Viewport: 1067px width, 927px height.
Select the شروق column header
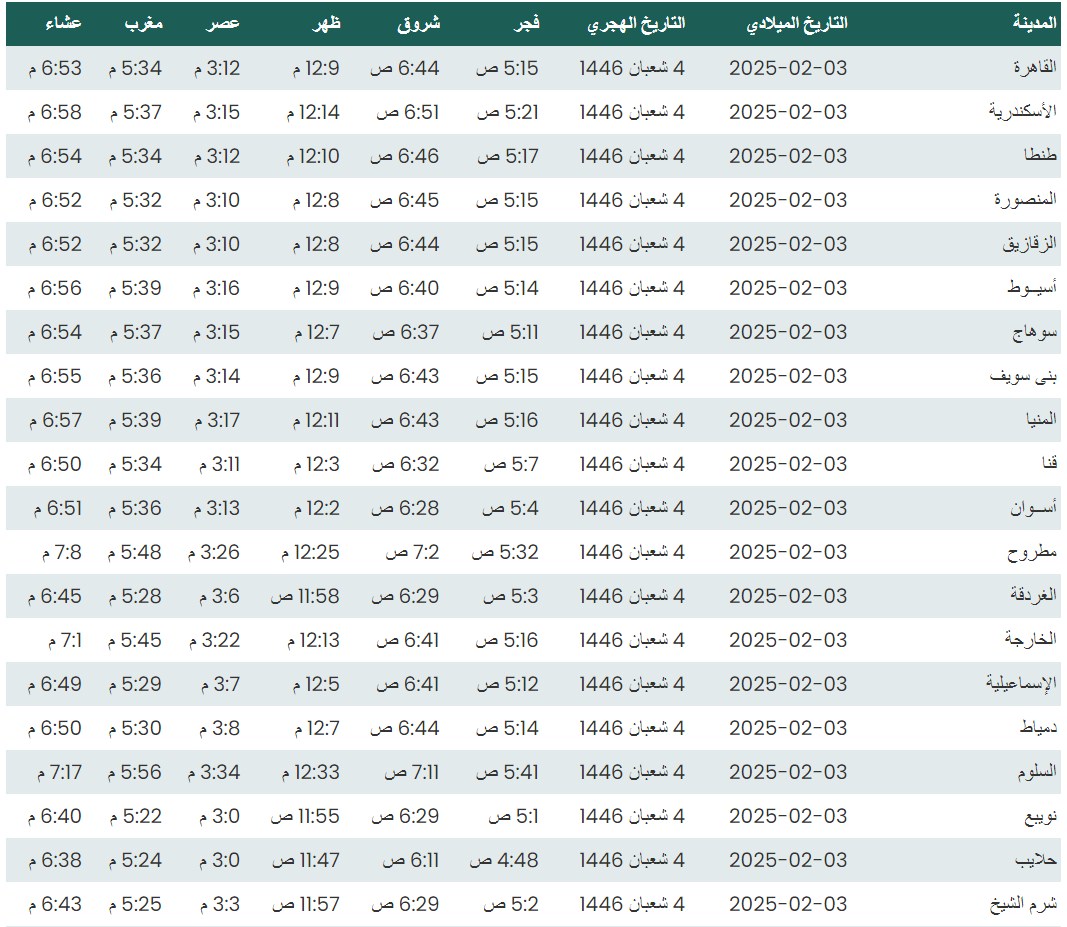pyautogui.click(x=417, y=24)
